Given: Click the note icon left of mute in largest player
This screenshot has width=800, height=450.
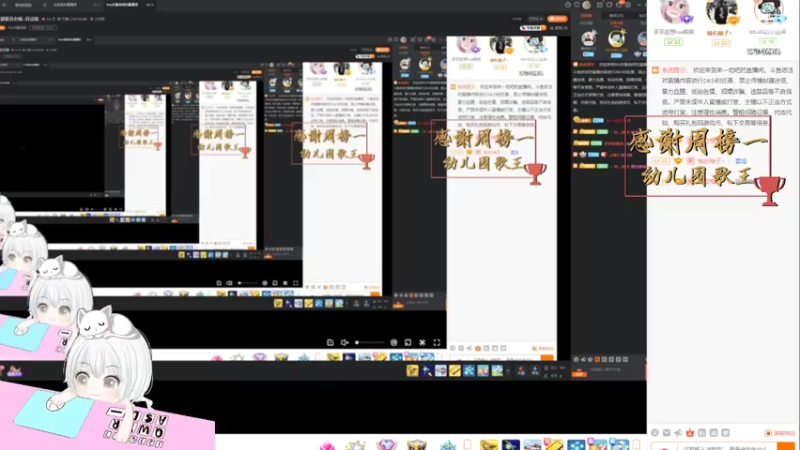Looking at the screenshot, I should coord(330,342).
